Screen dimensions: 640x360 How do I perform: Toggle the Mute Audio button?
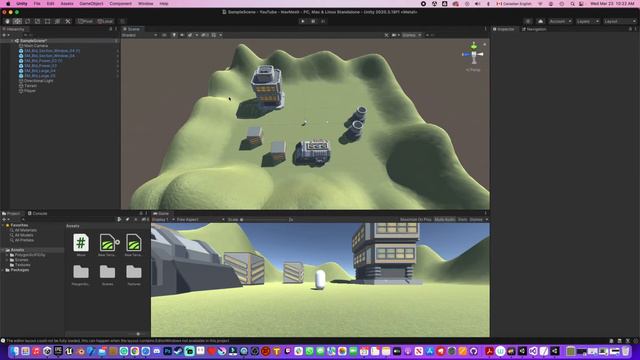click(x=444, y=220)
